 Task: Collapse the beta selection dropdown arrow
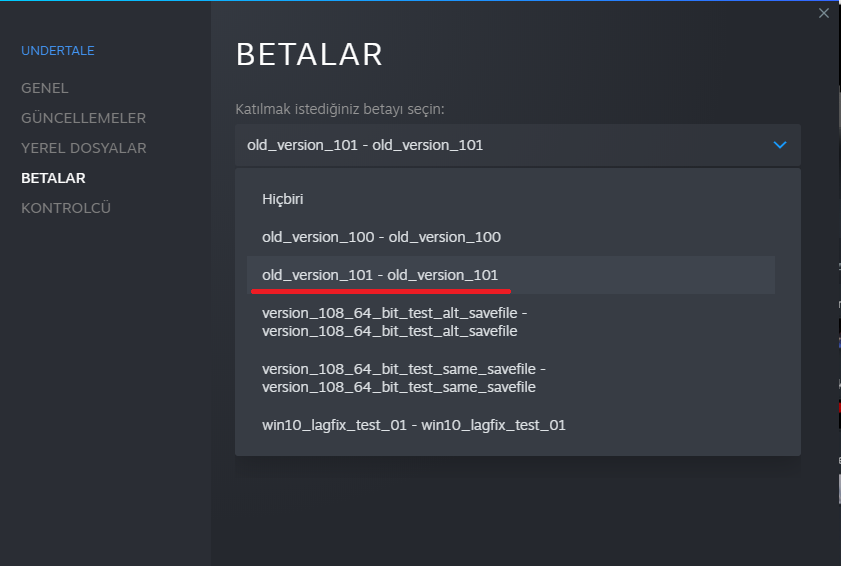click(x=780, y=145)
